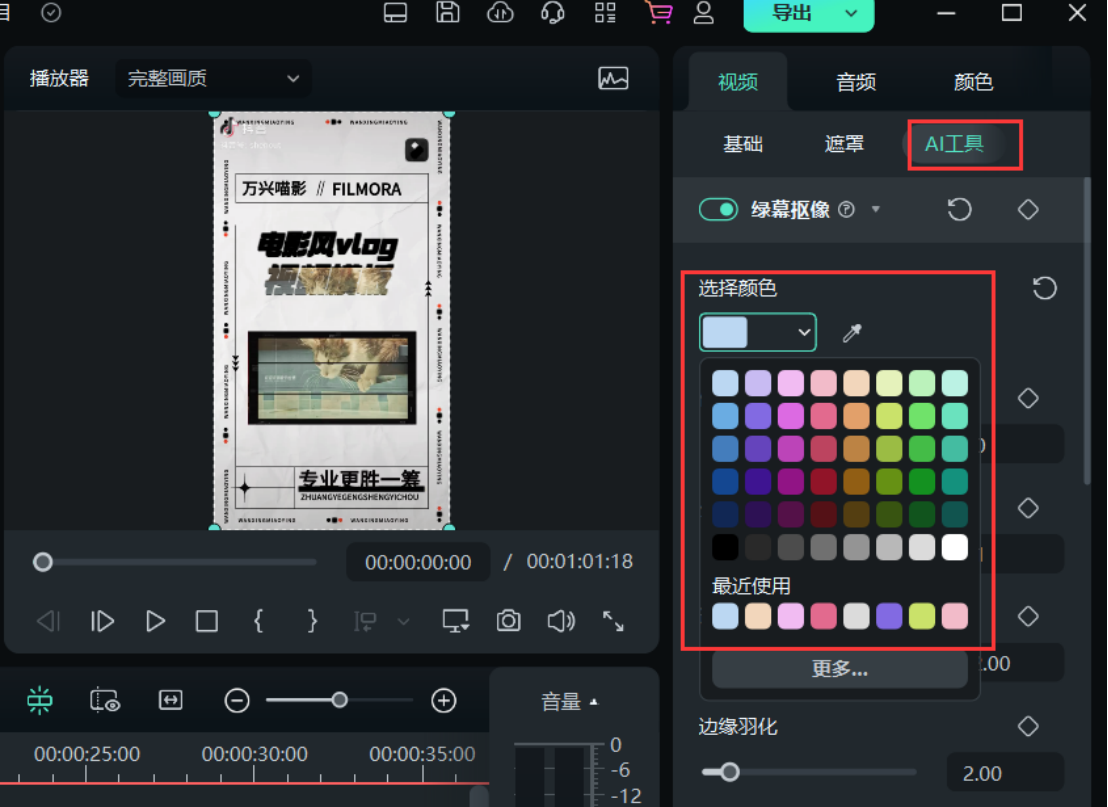Open the AI工具 sub-tab
Image resolution: width=1108 pixels, height=807 pixels.
[954, 144]
